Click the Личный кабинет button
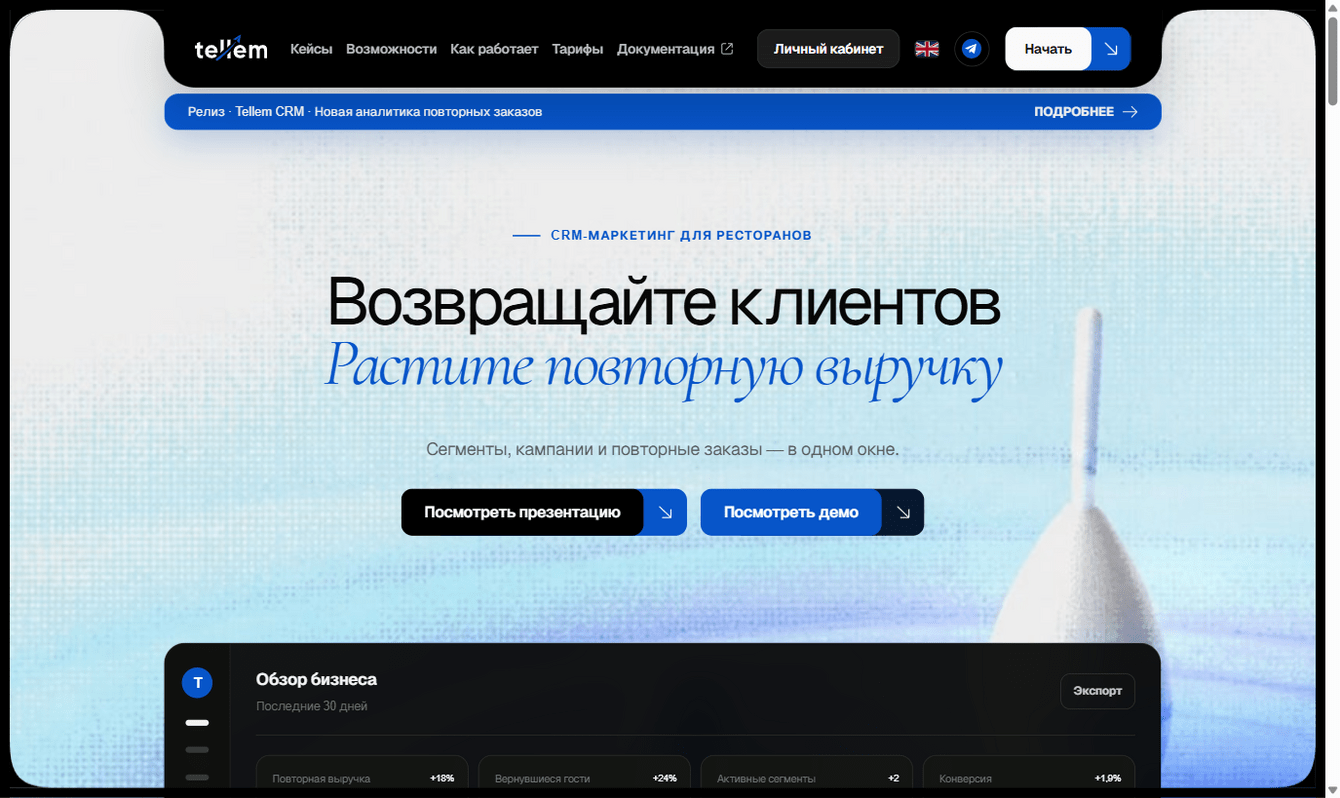Image resolution: width=1340 pixels, height=798 pixels. (828, 49)
